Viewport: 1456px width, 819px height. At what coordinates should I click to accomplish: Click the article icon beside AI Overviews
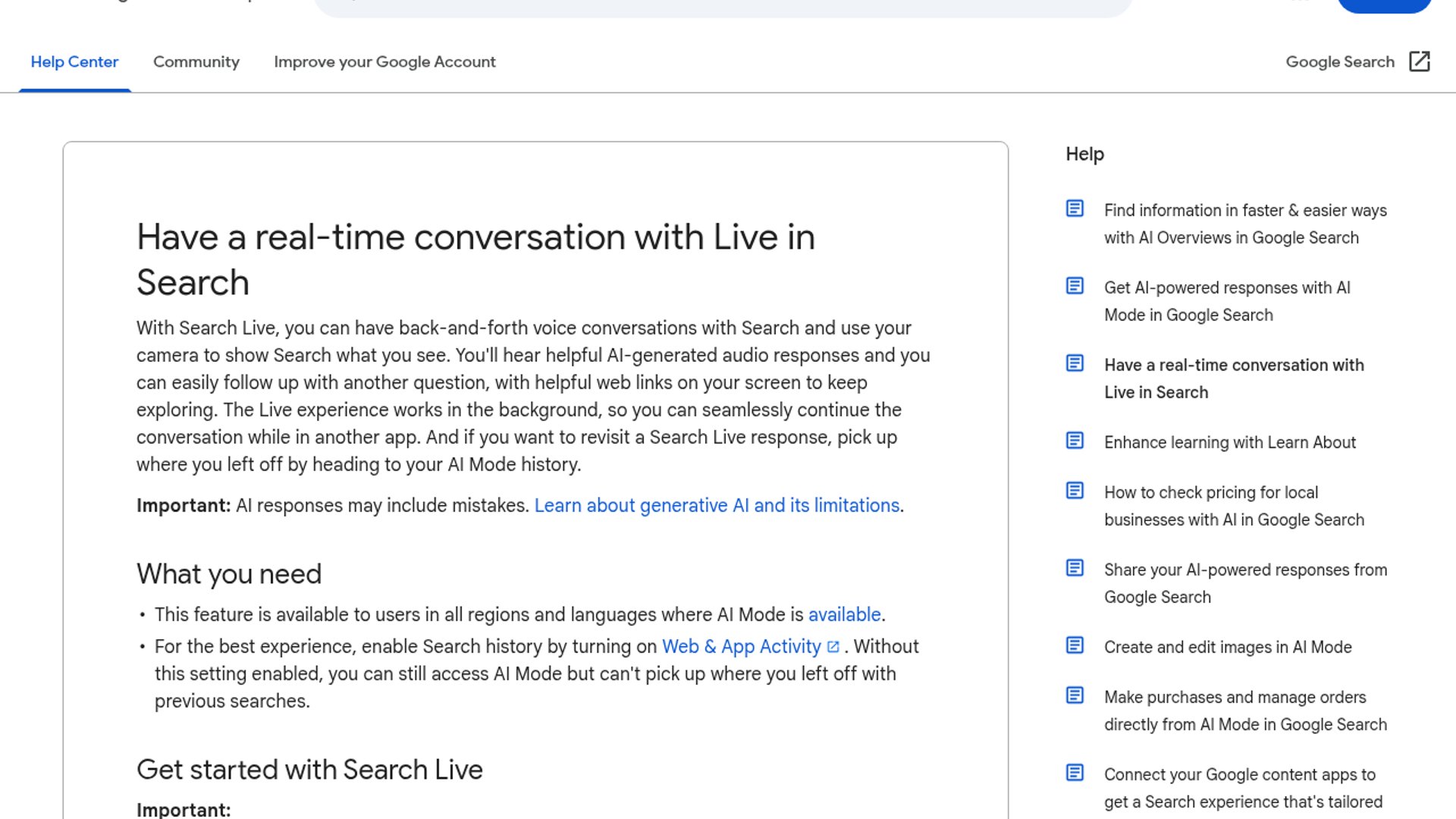point(1075,209)
